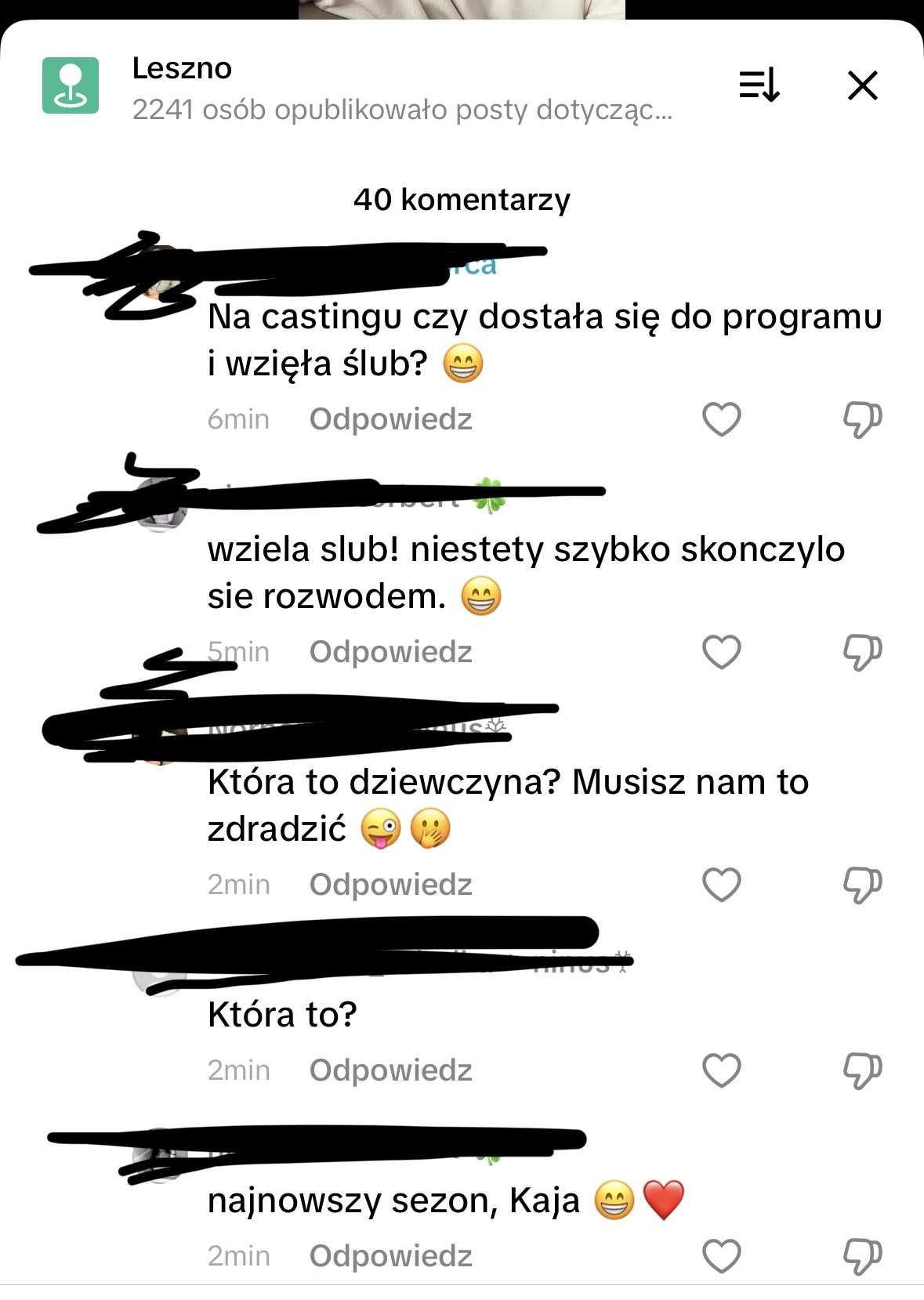
Task: Reply to the 'Która to dziewczyna' comment
Action: (391, 885)
